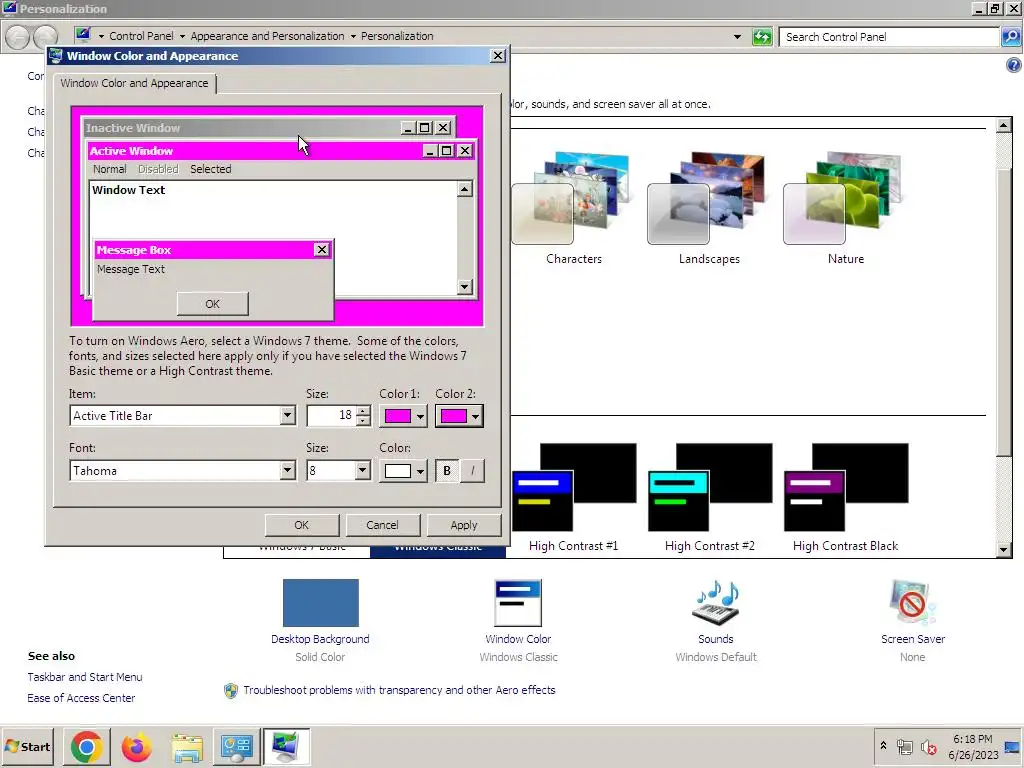Open File Explorer from the taskbar

point(187,746)
